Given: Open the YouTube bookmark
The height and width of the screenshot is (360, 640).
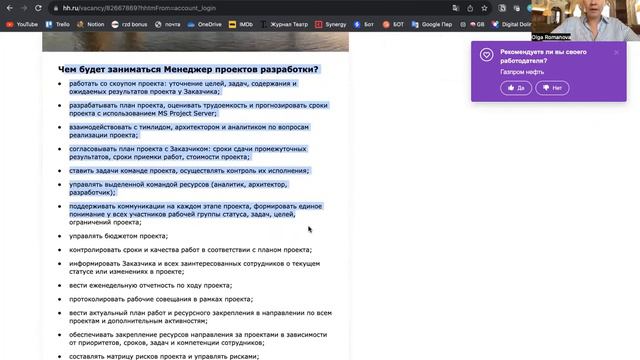Looking at the screenshot, I should click(x=22, y=24).
